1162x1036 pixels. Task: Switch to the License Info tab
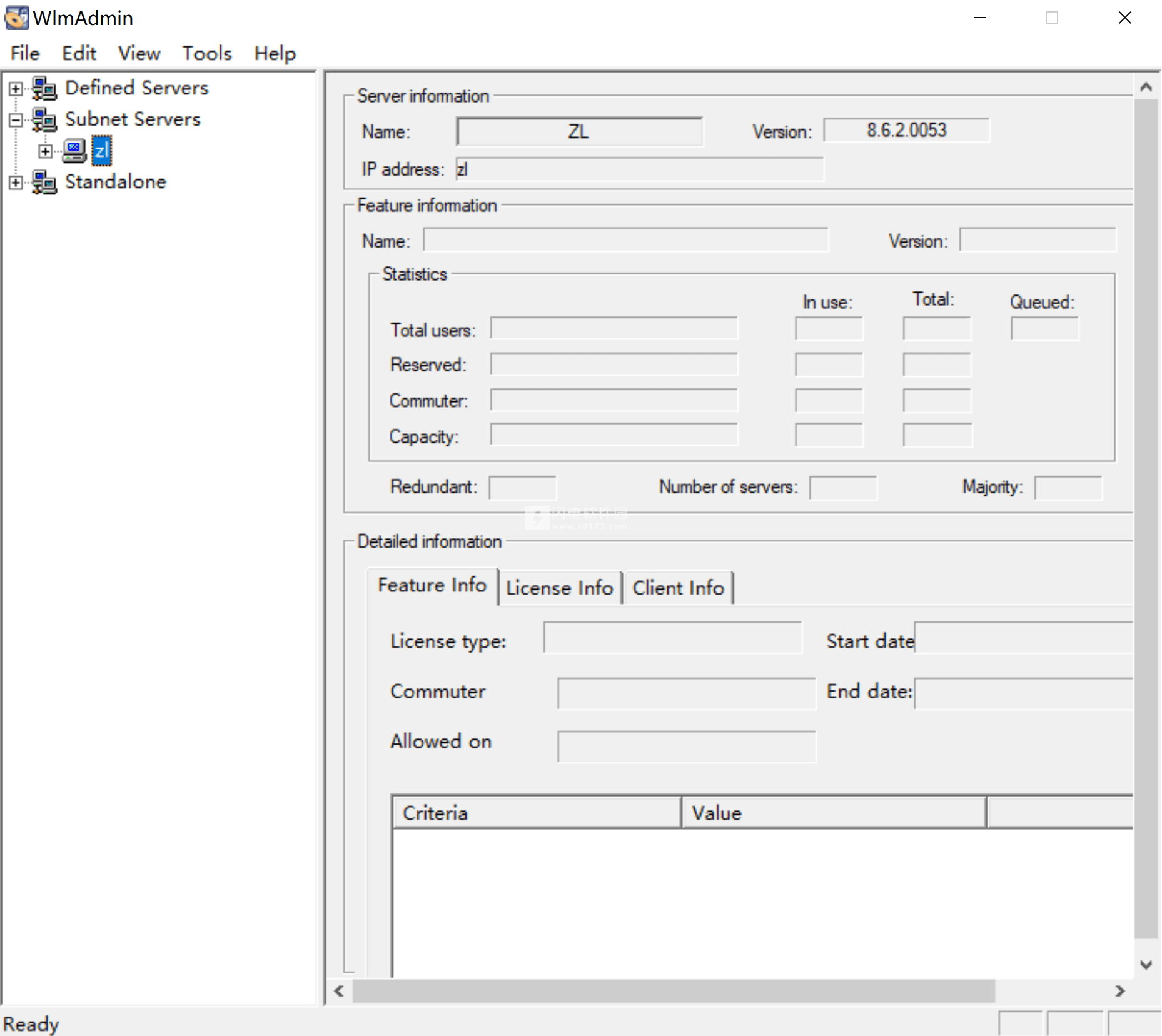(560, 588)
